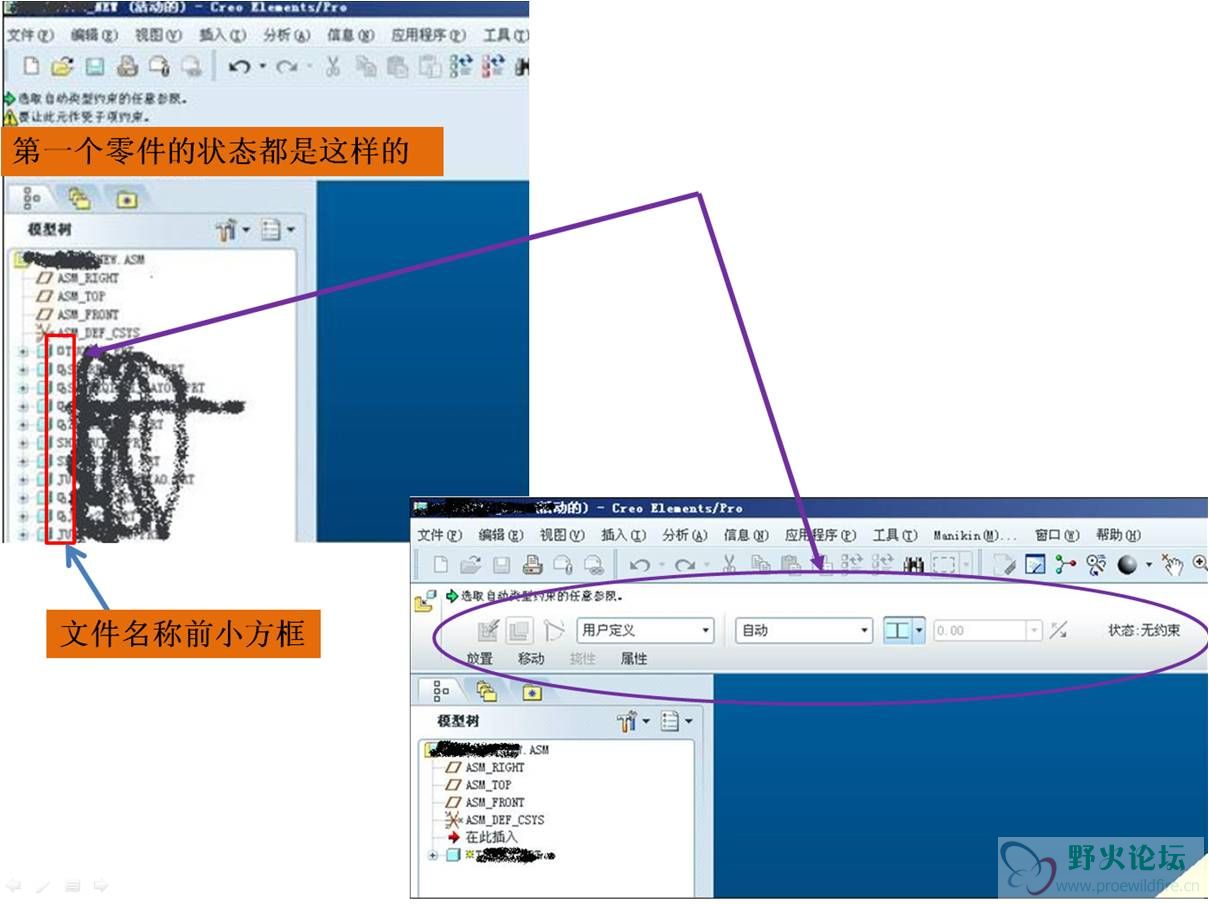
Task: Click Save disk icon in upper-left Creo window
Action: tap(94, 67)
